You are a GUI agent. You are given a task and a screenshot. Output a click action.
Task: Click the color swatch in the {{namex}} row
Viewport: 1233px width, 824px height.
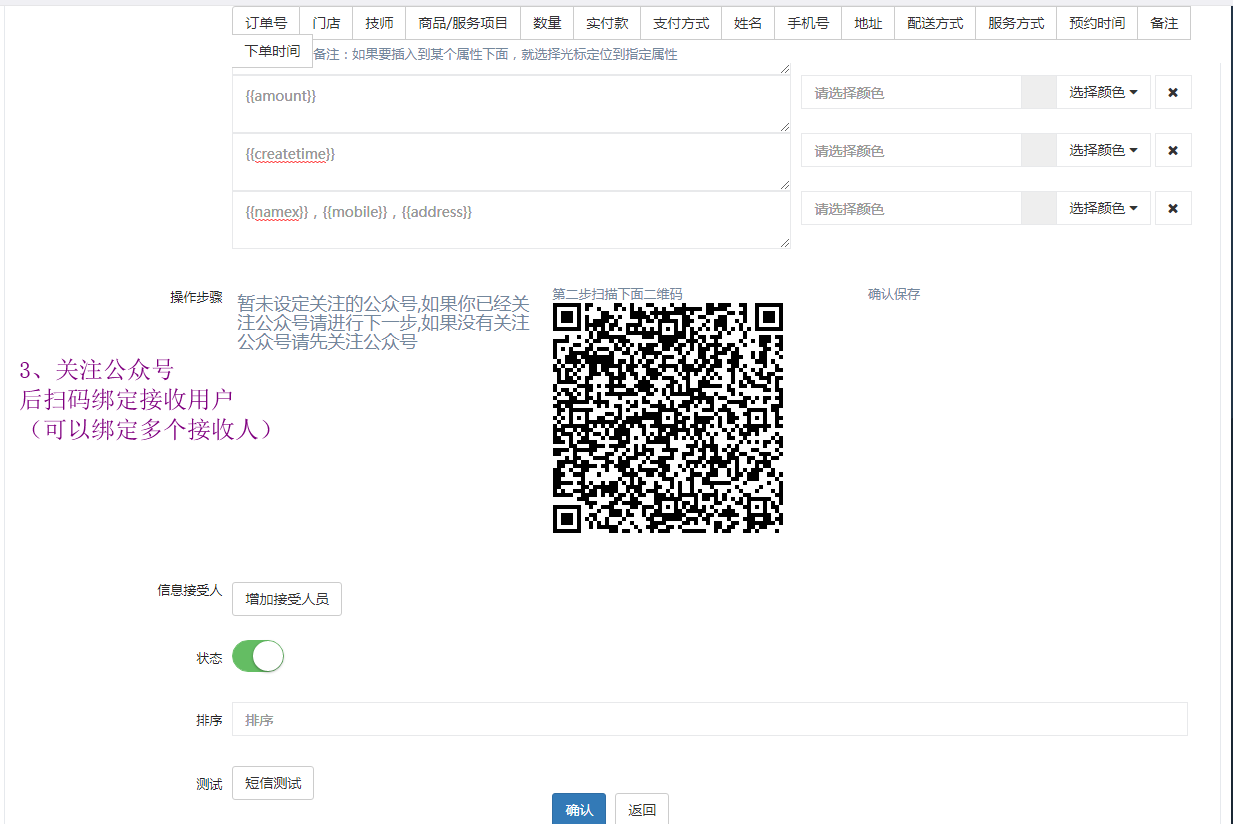coord(1038,208)
